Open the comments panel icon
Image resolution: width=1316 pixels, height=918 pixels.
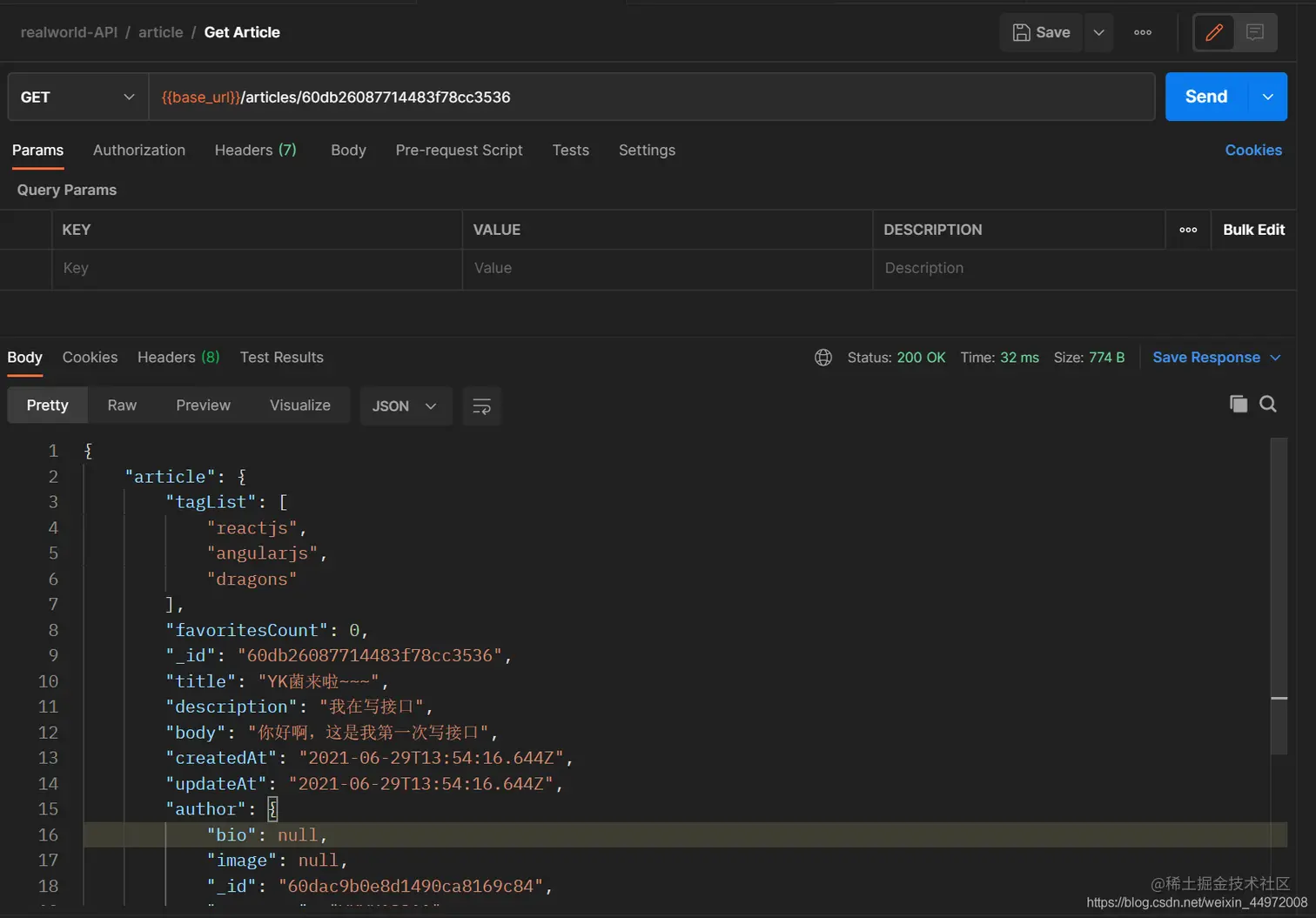pyautogui.click(x=1255, y=32)
